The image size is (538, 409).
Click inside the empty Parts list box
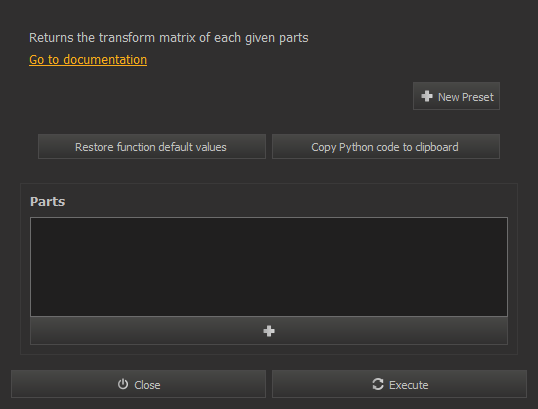[x=269, y=267]
